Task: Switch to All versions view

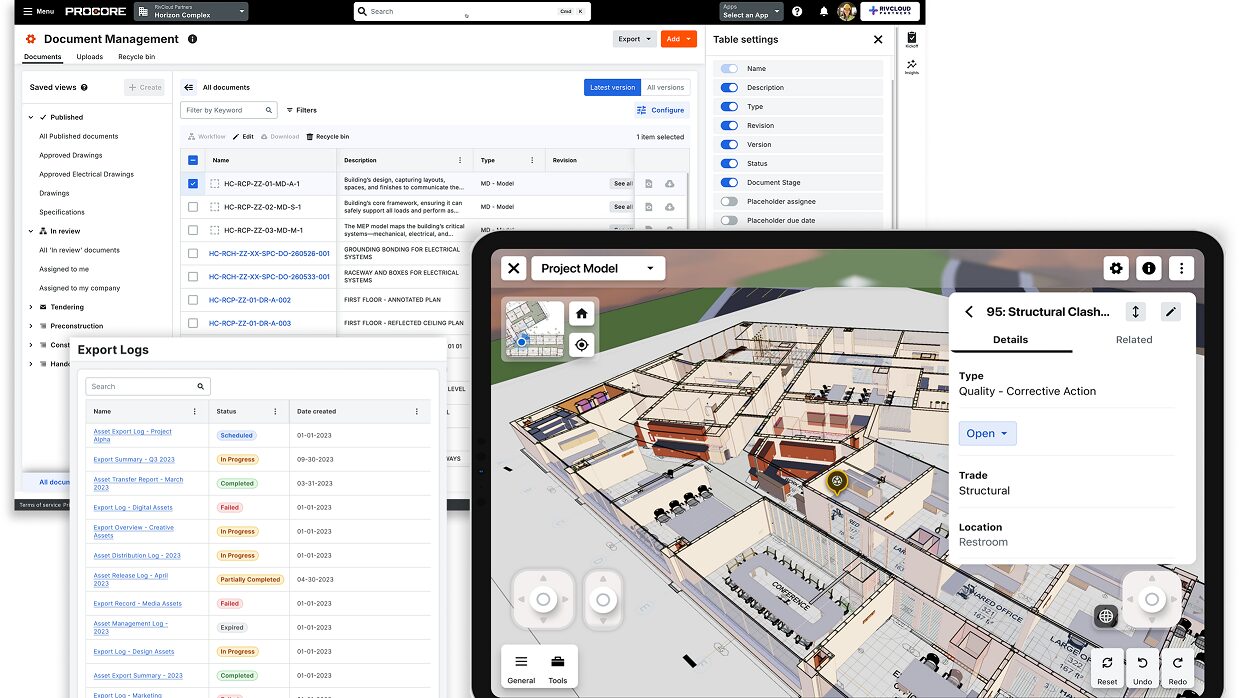Action: tap(666, 88)
